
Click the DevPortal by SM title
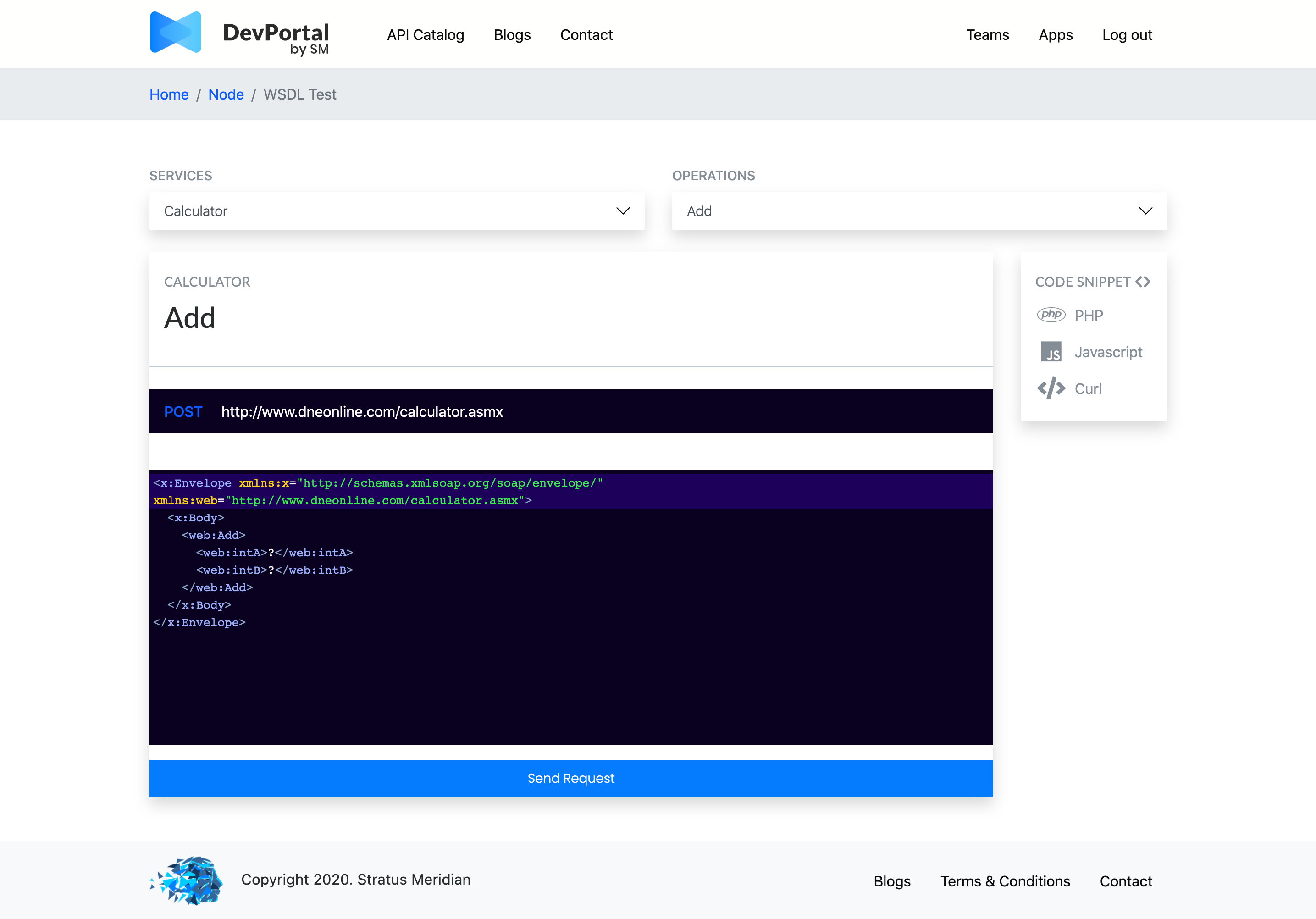tap(276, 38)
